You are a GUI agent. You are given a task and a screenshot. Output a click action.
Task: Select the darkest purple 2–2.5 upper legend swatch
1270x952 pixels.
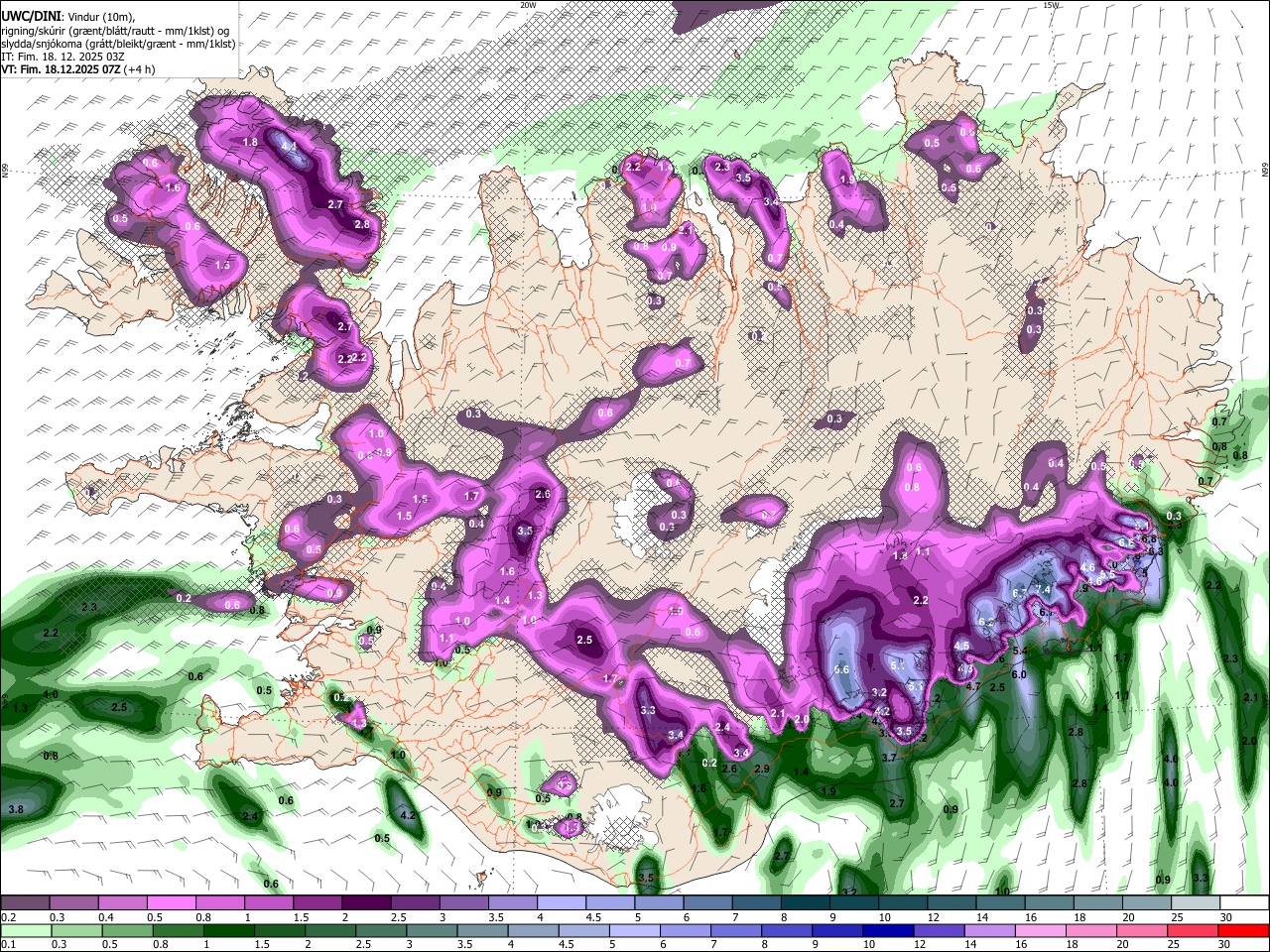[x=366, y=903]
